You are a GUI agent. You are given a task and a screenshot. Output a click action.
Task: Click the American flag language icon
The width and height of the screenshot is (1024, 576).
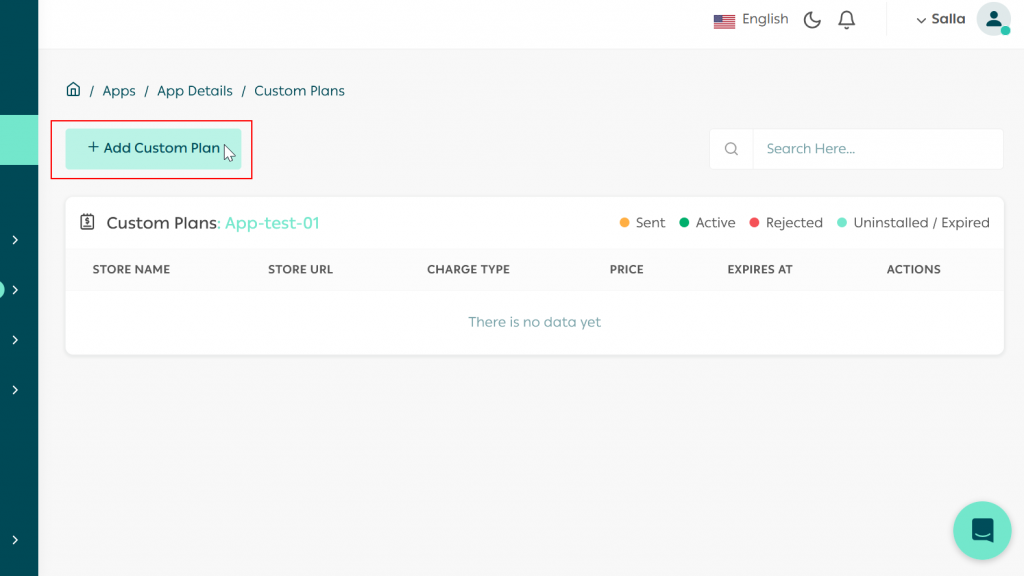pos(724,19)
